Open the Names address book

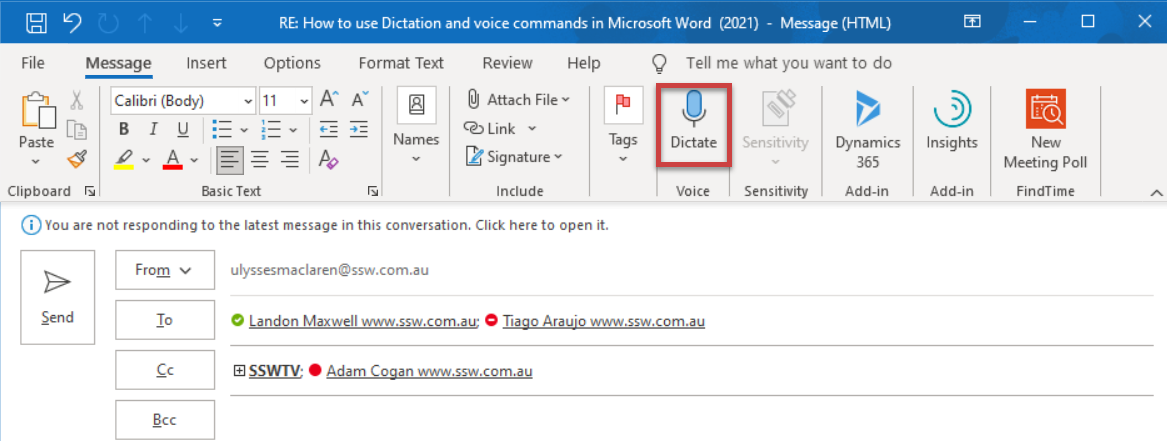(x=416, y=124)
